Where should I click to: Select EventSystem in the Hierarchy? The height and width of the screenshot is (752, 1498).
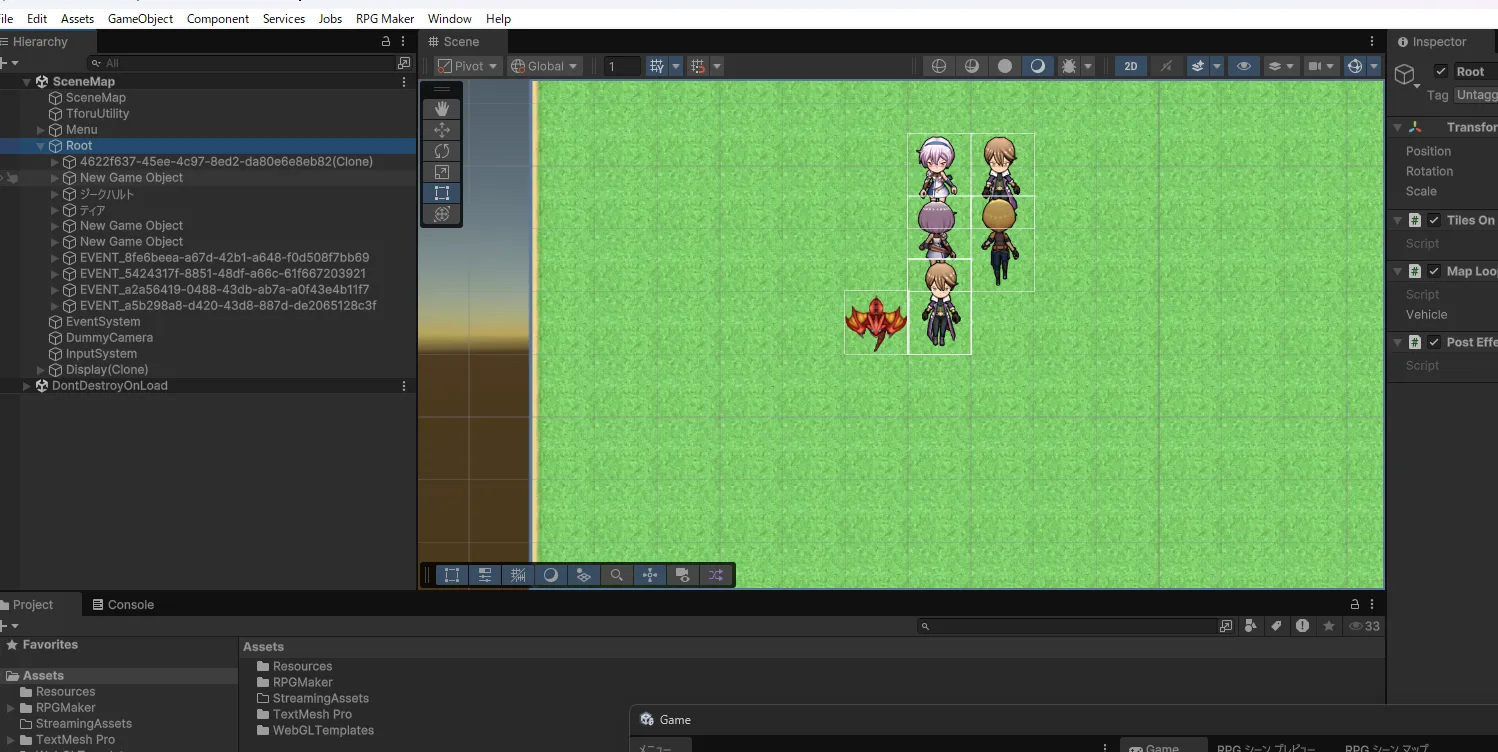(x=102, y=322)
